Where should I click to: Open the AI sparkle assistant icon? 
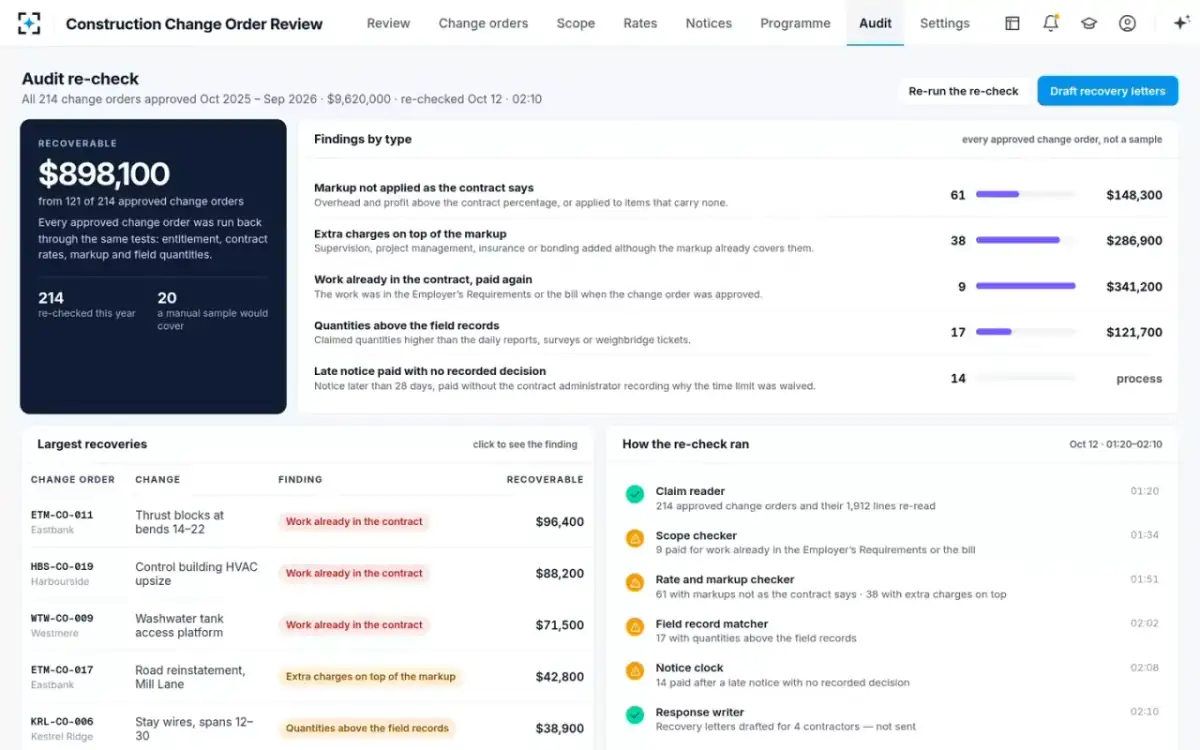(x=1179, y=23)
